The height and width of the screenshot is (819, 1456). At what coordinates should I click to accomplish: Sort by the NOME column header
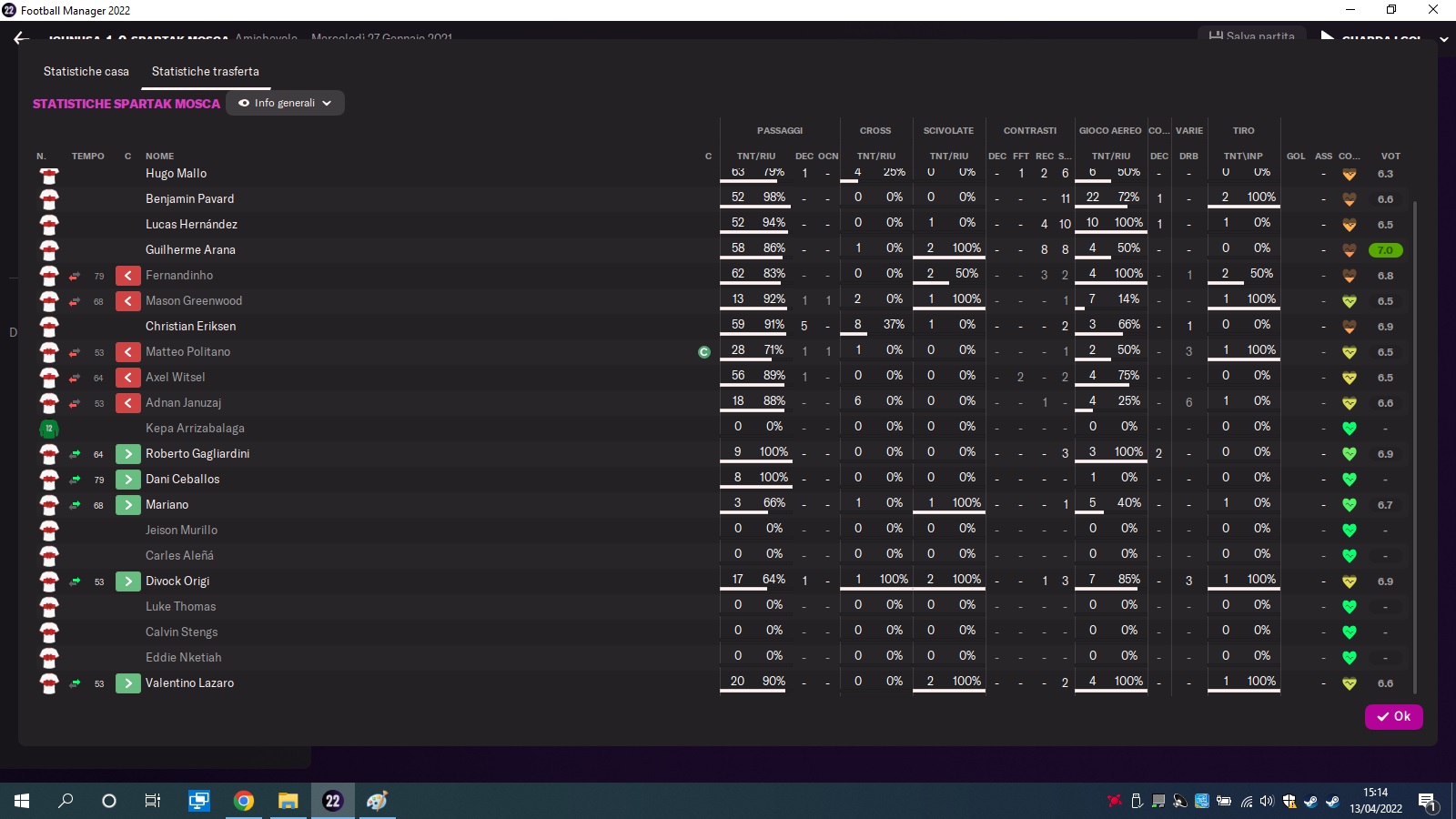point(159,157)
